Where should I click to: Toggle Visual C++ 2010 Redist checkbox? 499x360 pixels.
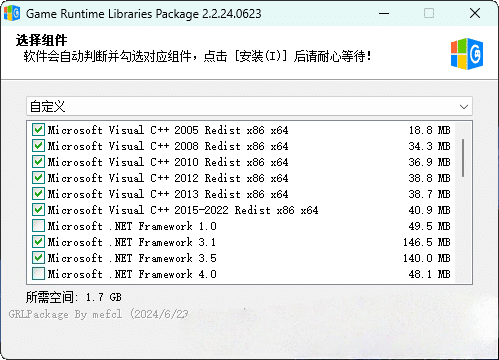pos(38,162)
